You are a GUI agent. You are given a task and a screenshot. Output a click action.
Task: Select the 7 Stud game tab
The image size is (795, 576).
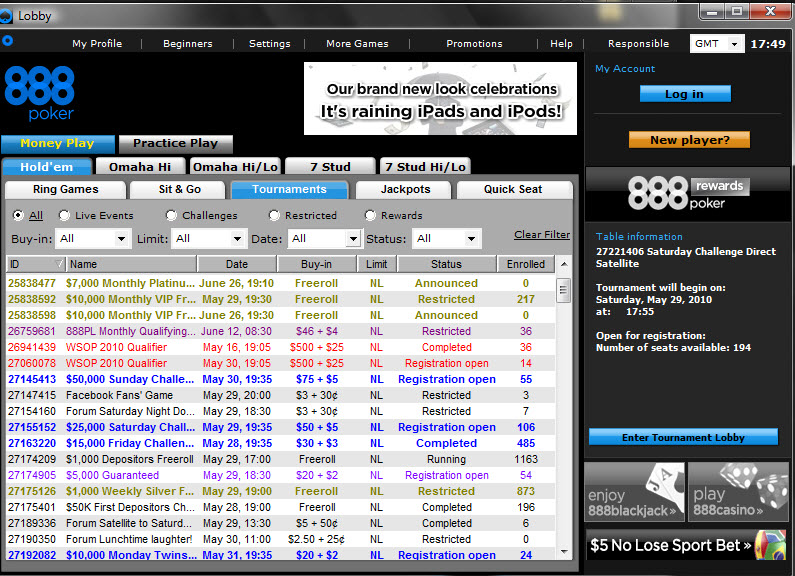(330, 167)
